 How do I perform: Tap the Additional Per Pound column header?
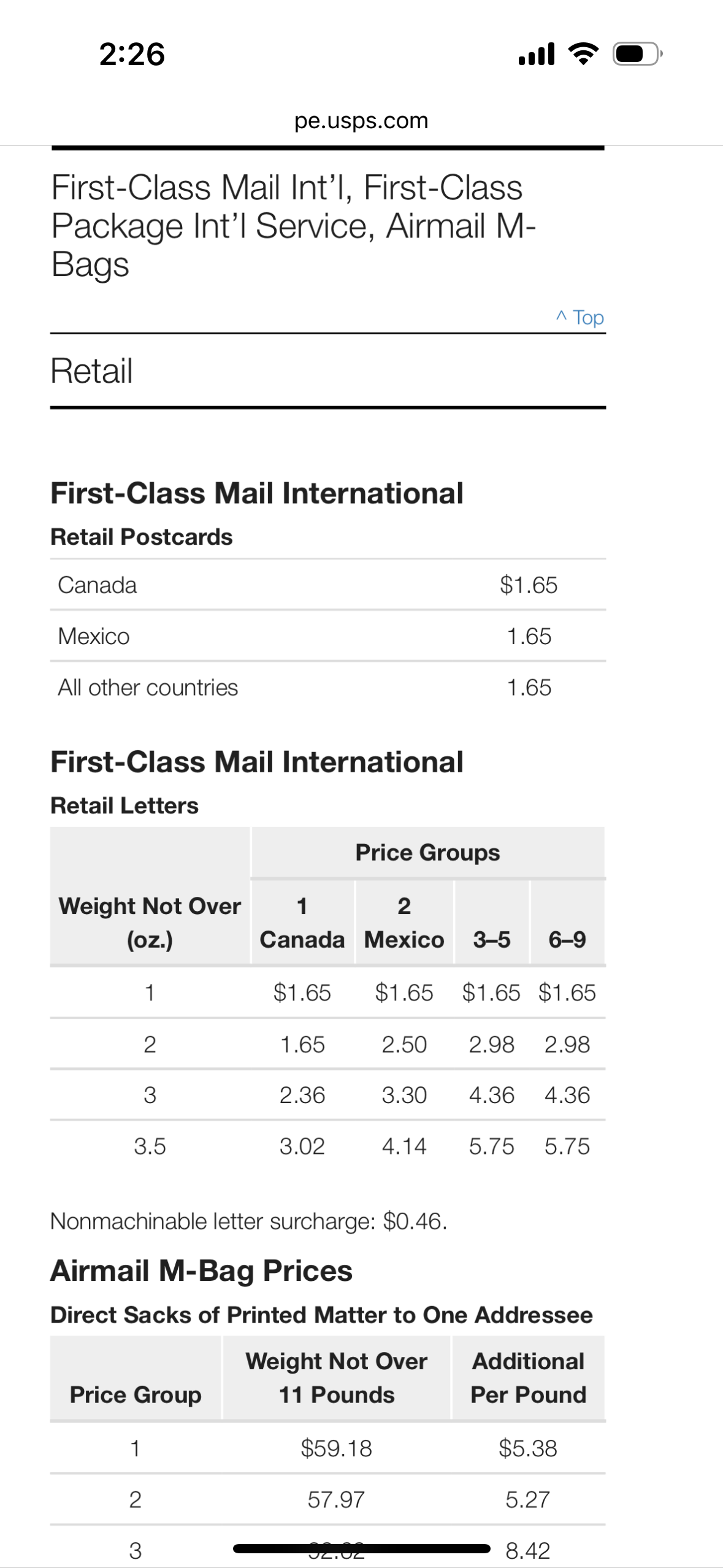[x=529, y=1378]
